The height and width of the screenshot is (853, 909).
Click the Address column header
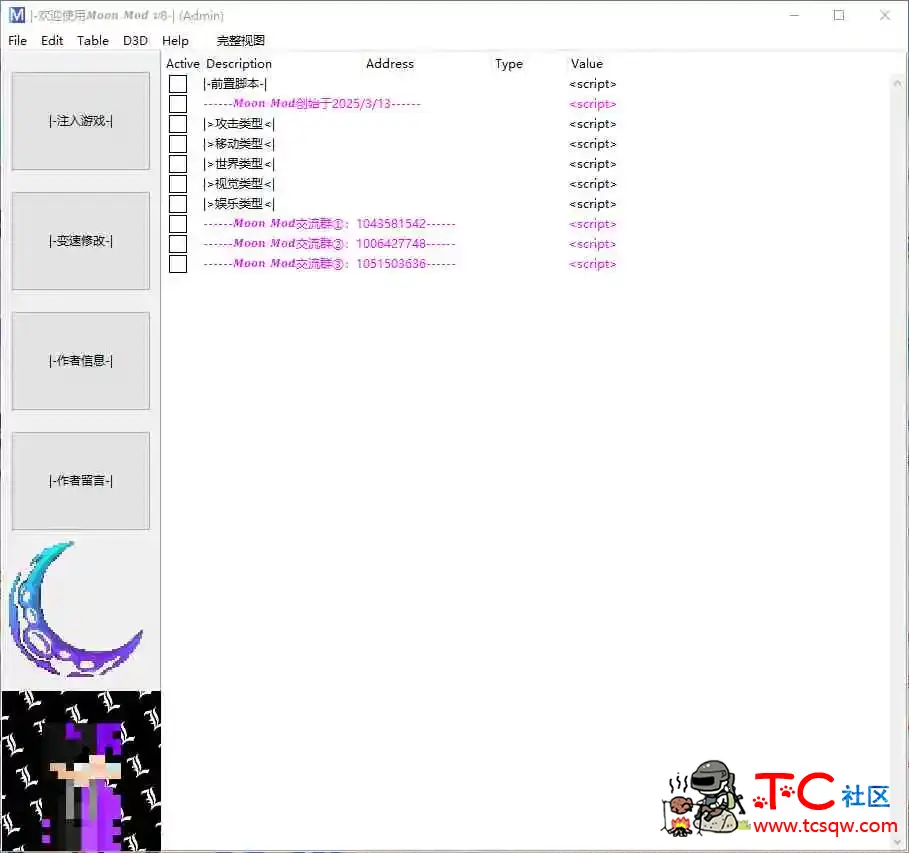click(390, 64)
